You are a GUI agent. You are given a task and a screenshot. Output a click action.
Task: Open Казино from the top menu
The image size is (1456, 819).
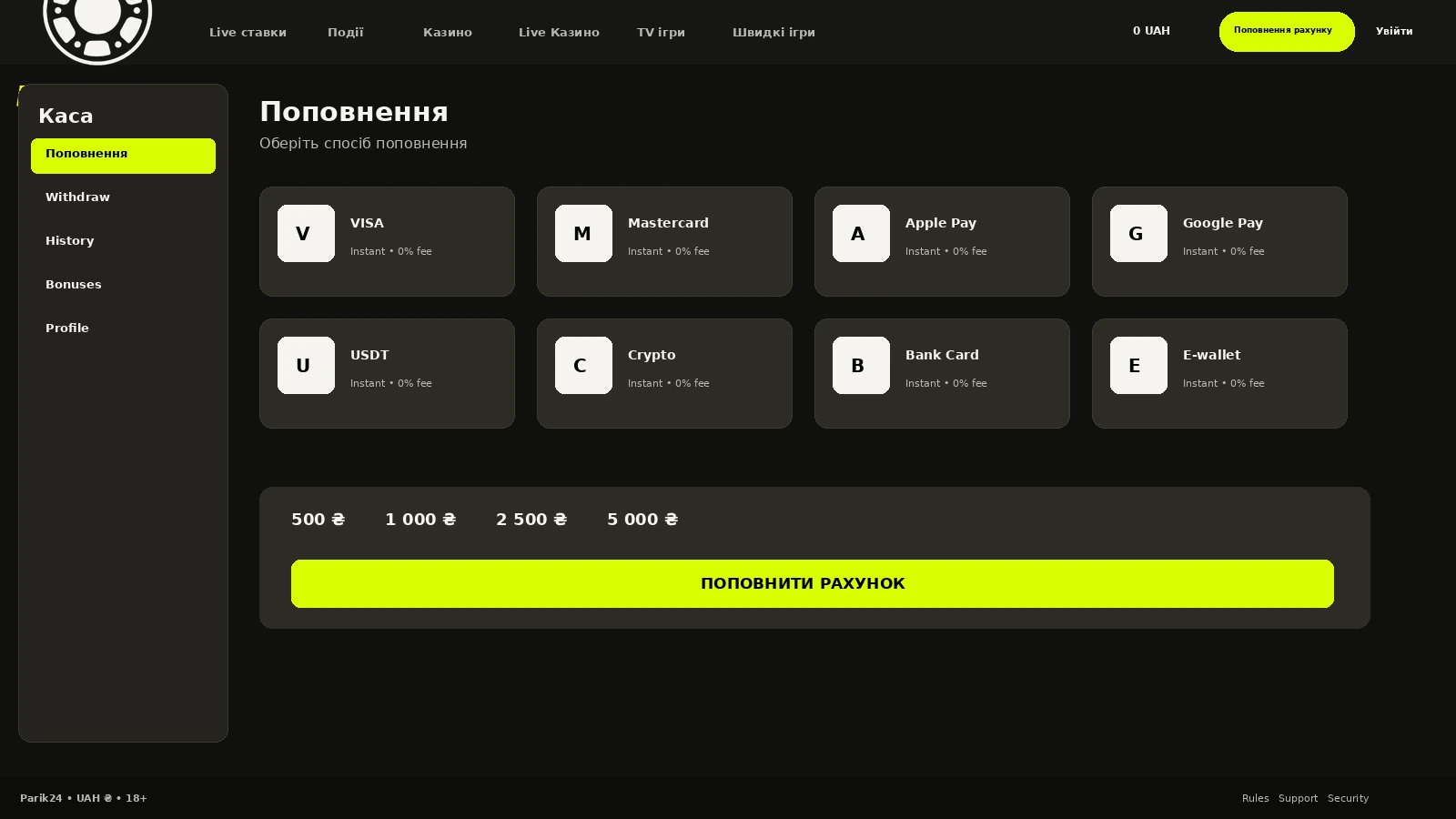point(448,33)
